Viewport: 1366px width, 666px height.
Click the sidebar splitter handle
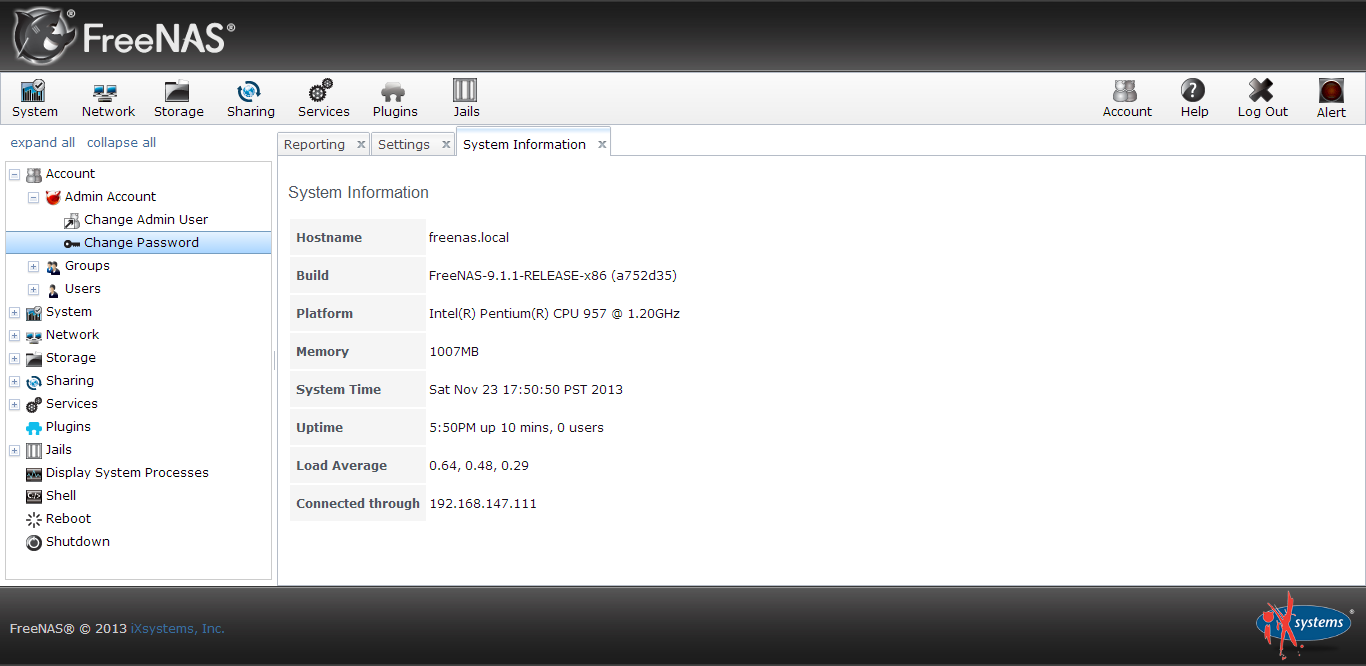(274, 360)
